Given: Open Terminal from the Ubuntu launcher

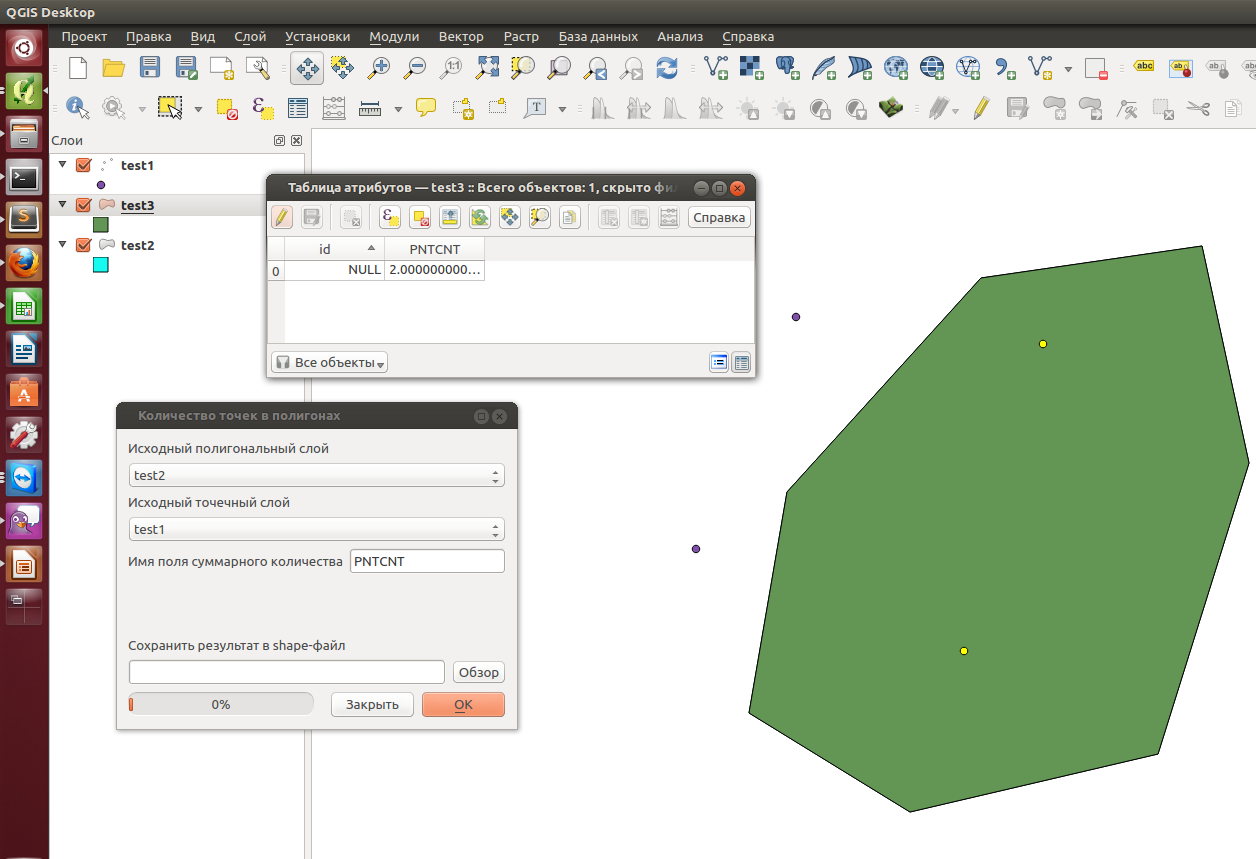Looking at the screenshot, I should coord(24,179).
